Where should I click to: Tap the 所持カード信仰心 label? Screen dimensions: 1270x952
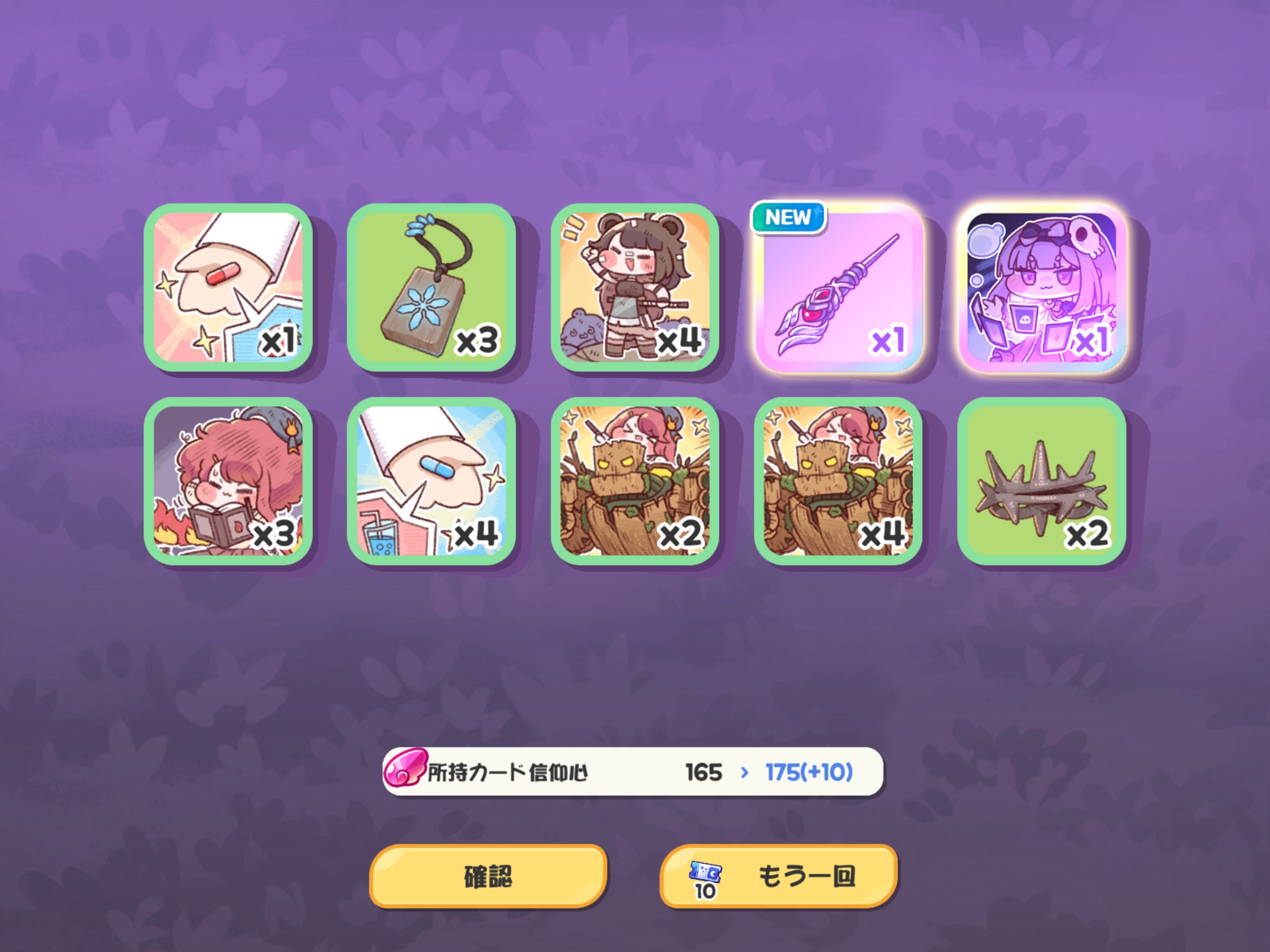pyautogui.click(x=508, y=772)
